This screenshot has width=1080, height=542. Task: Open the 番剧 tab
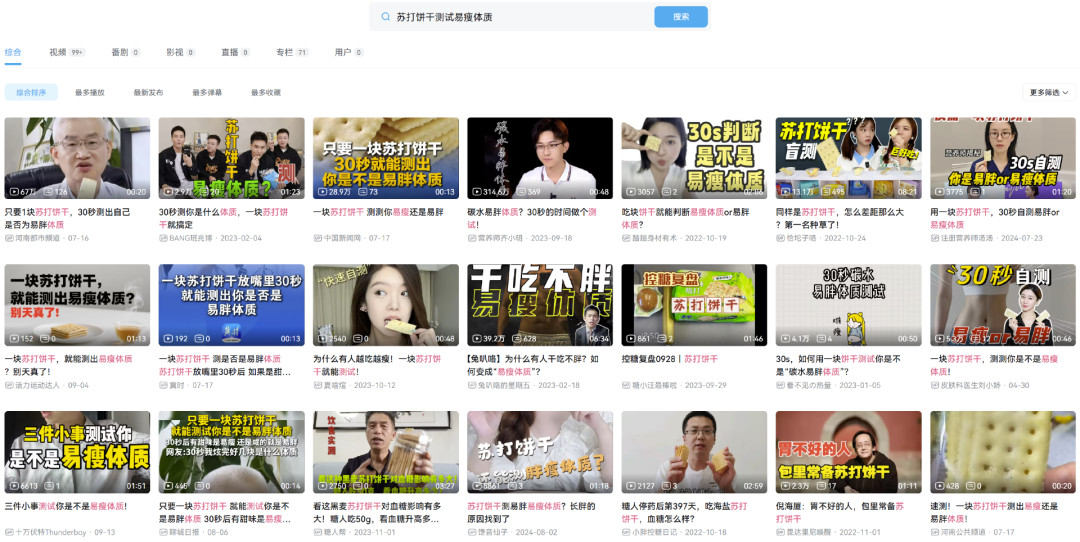click(x=126, y=52)
